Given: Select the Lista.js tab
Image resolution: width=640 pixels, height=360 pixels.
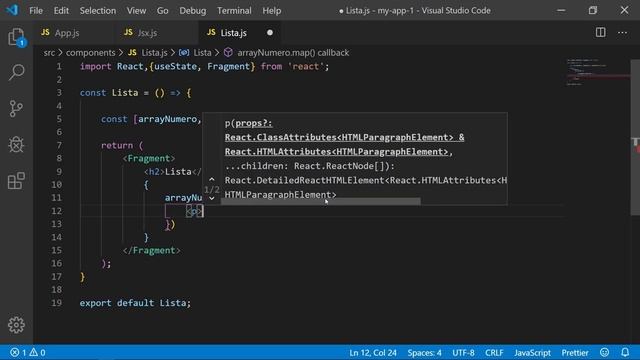Looking at the screenshot, I should tap(240, 33).
